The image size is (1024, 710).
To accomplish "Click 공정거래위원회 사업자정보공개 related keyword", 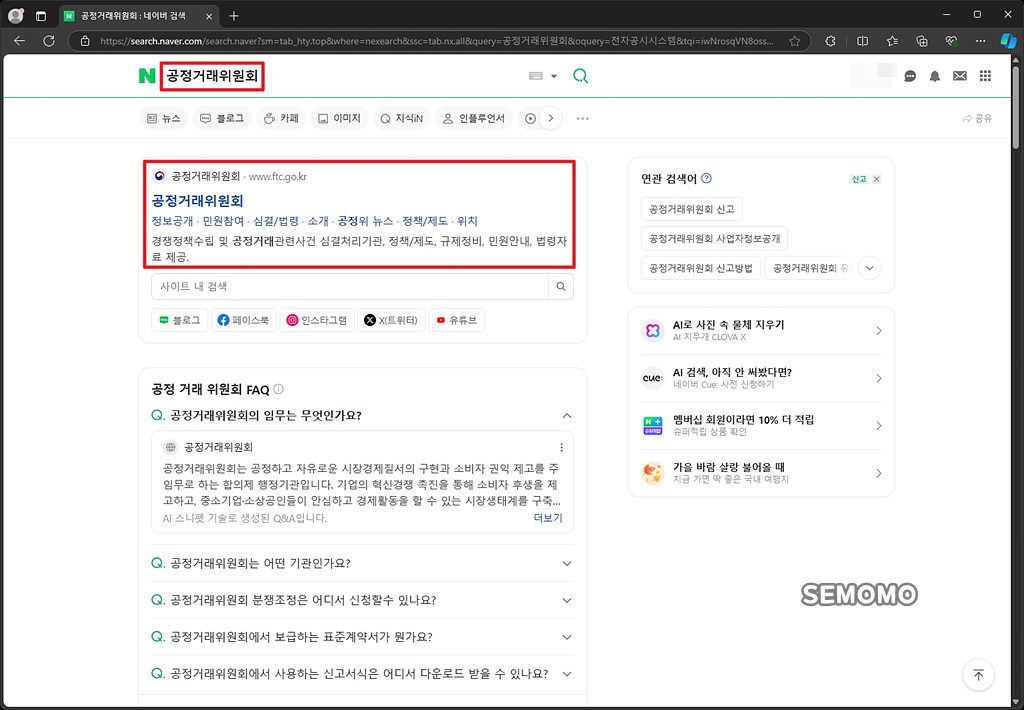I will 714,238.
